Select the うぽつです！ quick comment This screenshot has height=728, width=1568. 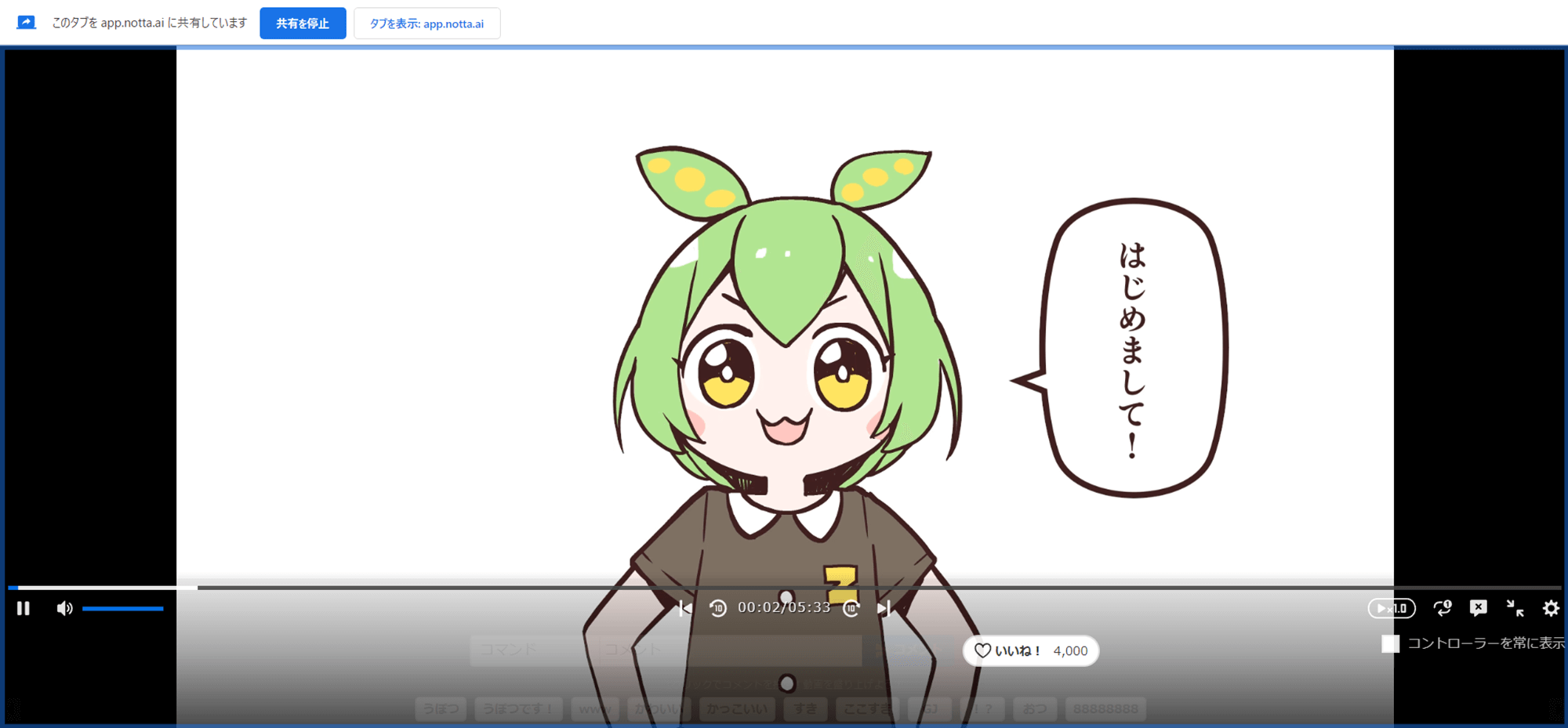click(518, 709)
